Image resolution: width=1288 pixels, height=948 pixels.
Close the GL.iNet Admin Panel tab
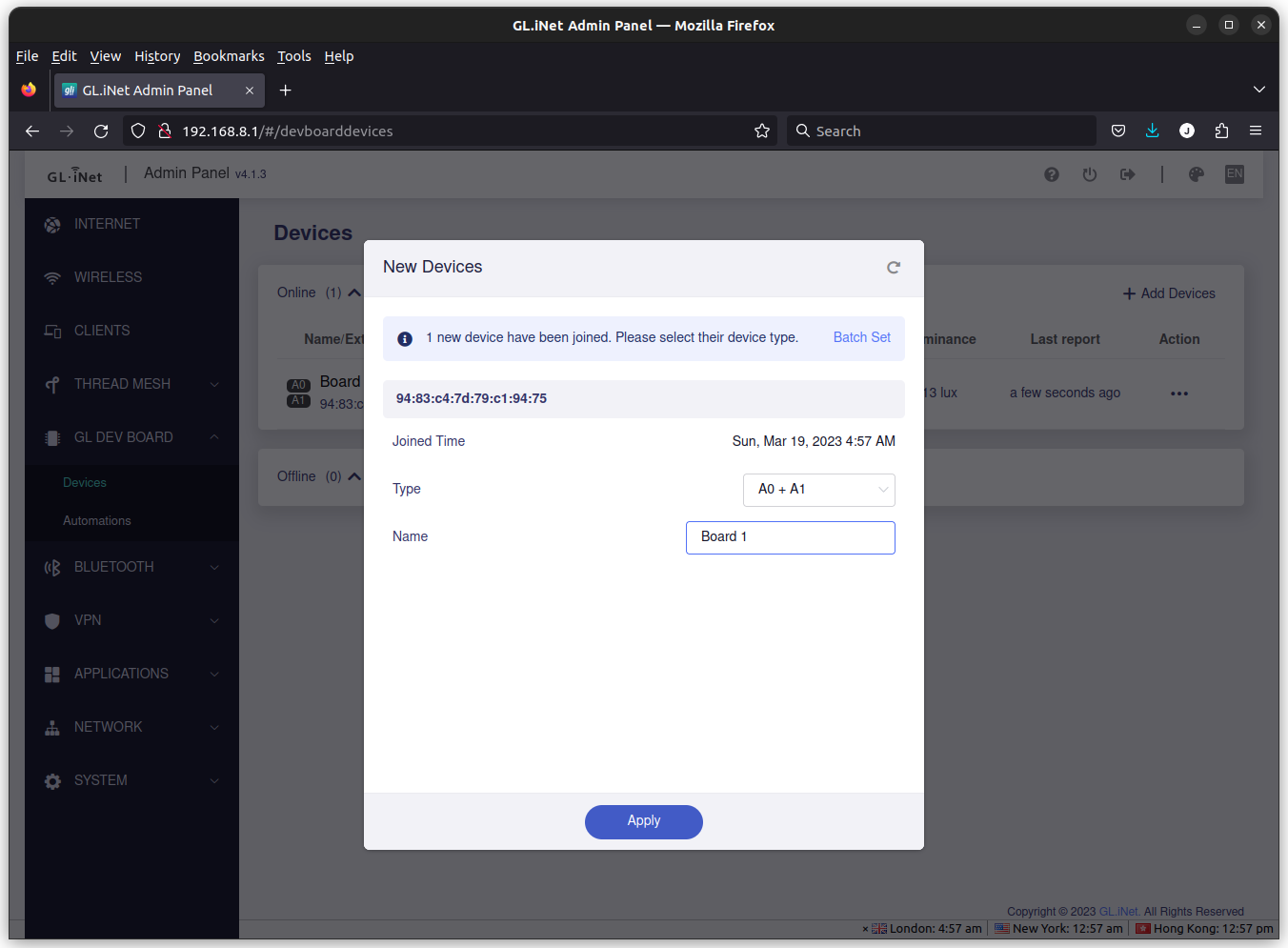pos(250,91)
